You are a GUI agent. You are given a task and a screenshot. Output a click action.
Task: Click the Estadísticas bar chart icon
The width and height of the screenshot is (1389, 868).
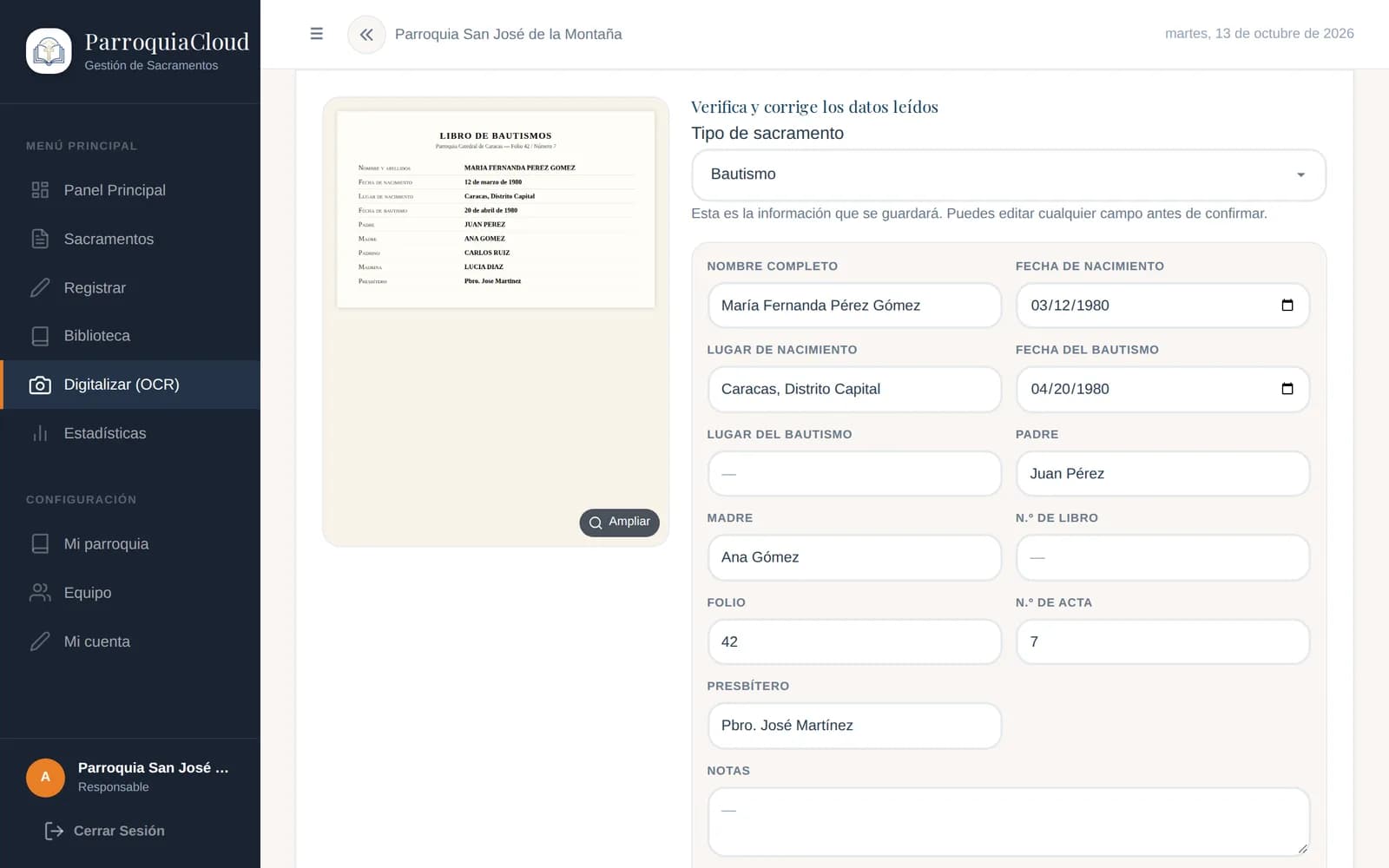click(40, 433)
